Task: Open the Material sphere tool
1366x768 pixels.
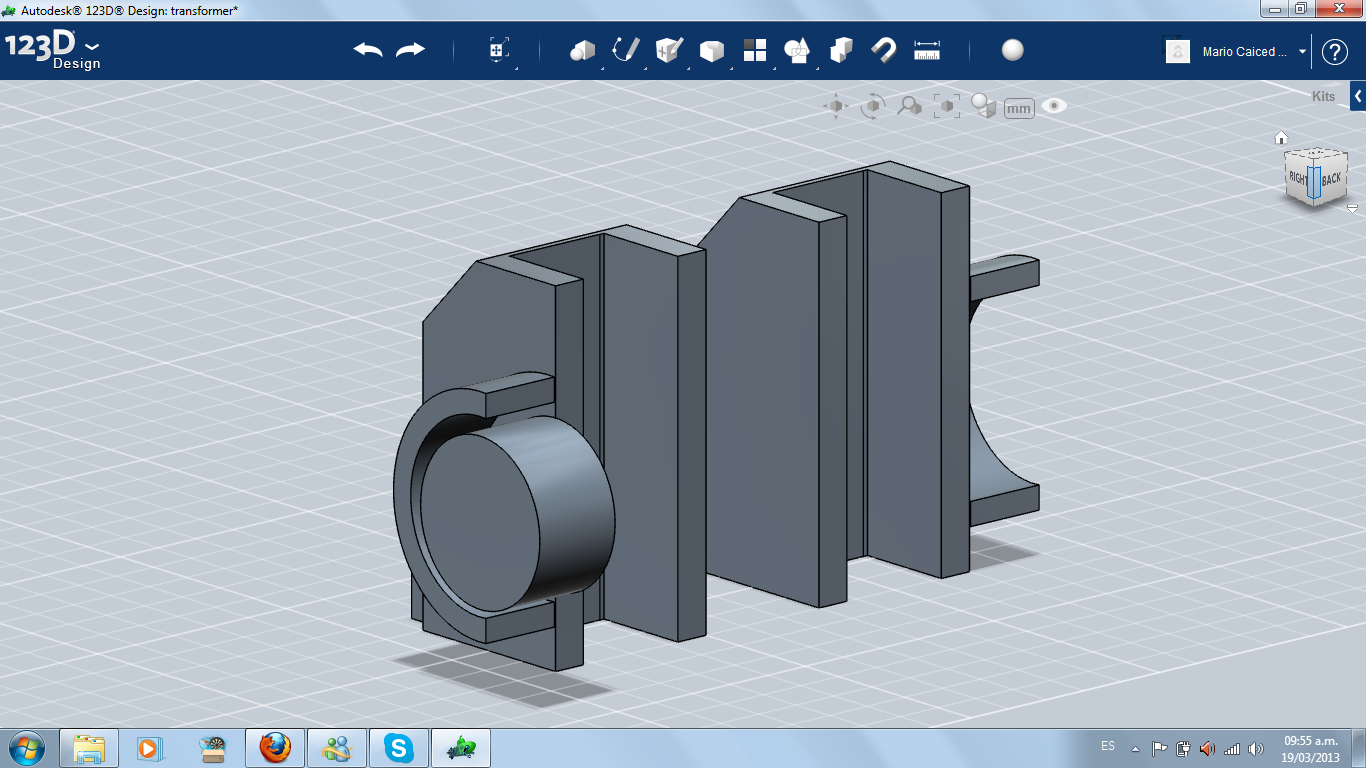Action: pyautogui.click(x=1013, y=50)
